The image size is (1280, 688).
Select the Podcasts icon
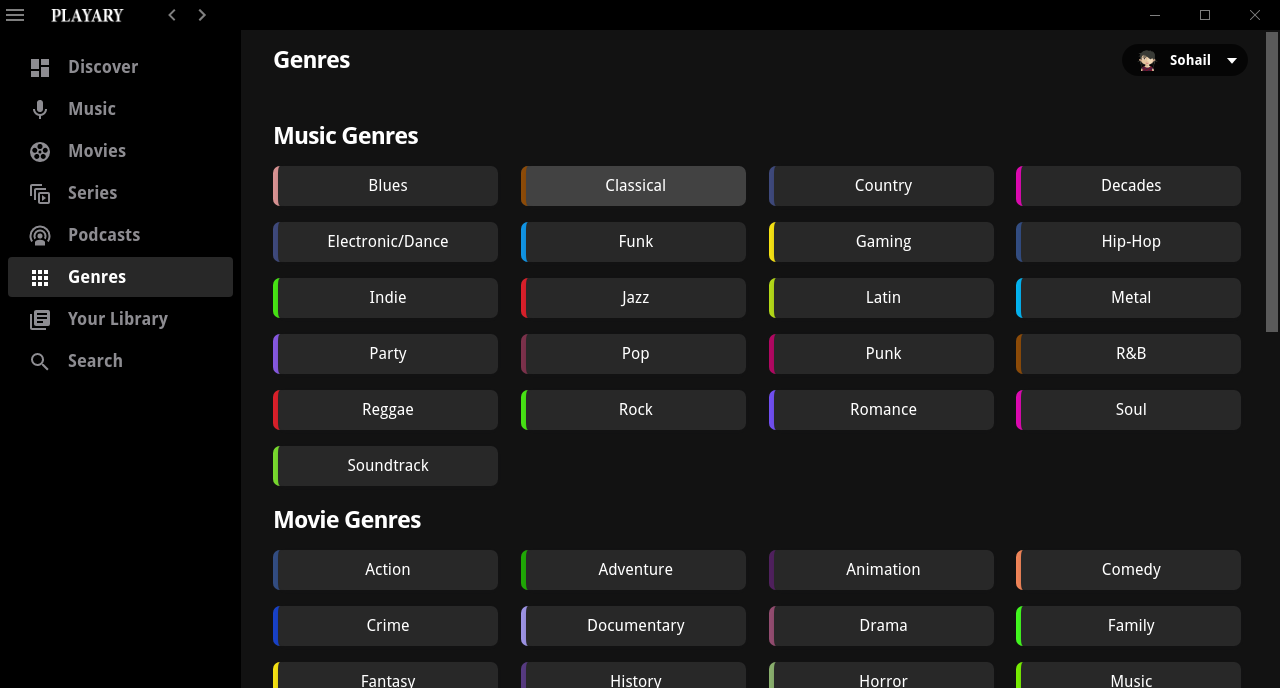coord(40,234)
